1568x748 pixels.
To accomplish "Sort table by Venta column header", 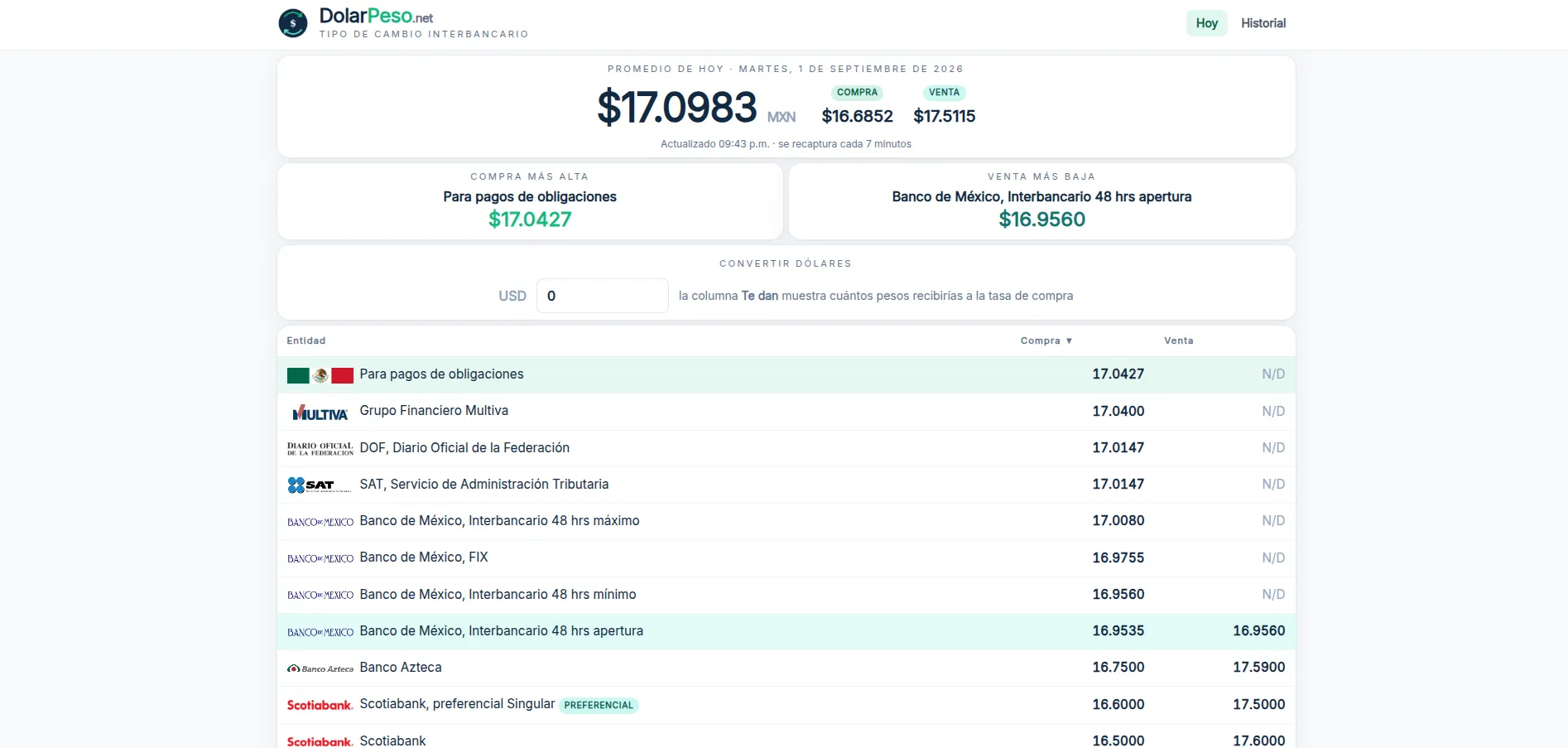I will 1178,340.
